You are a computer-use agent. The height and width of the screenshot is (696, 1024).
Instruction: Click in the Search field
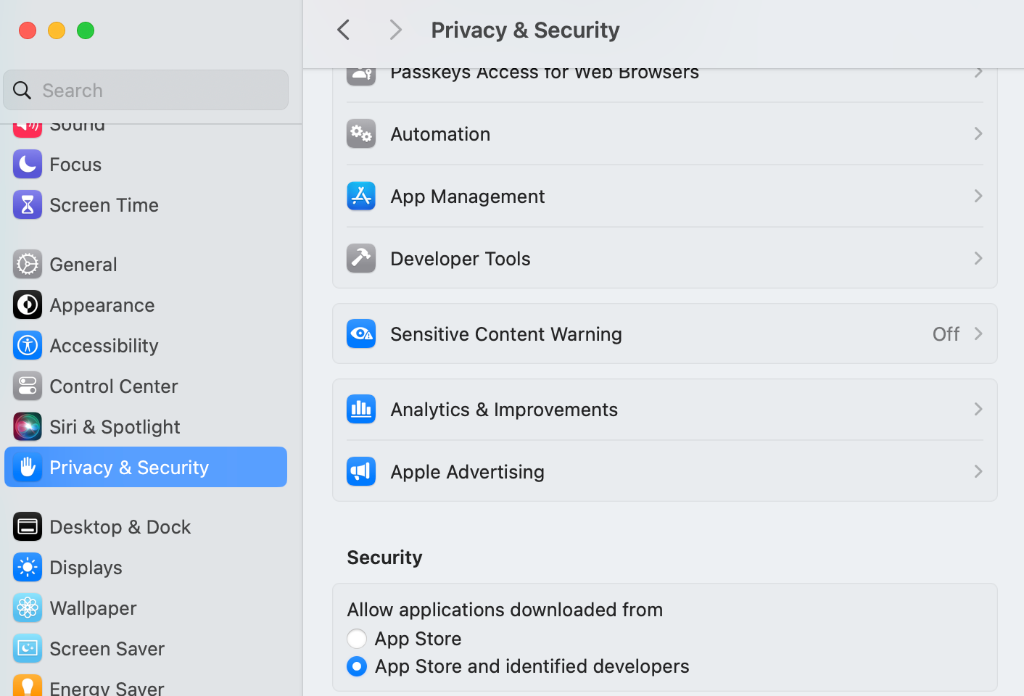pyautogui.click(x=146, y=90)
